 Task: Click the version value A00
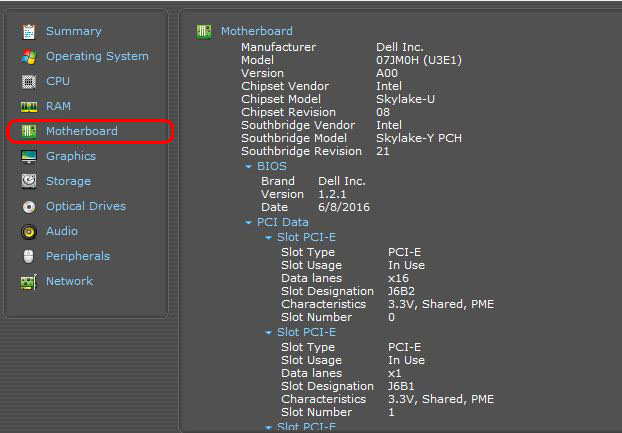coord(387,73)
